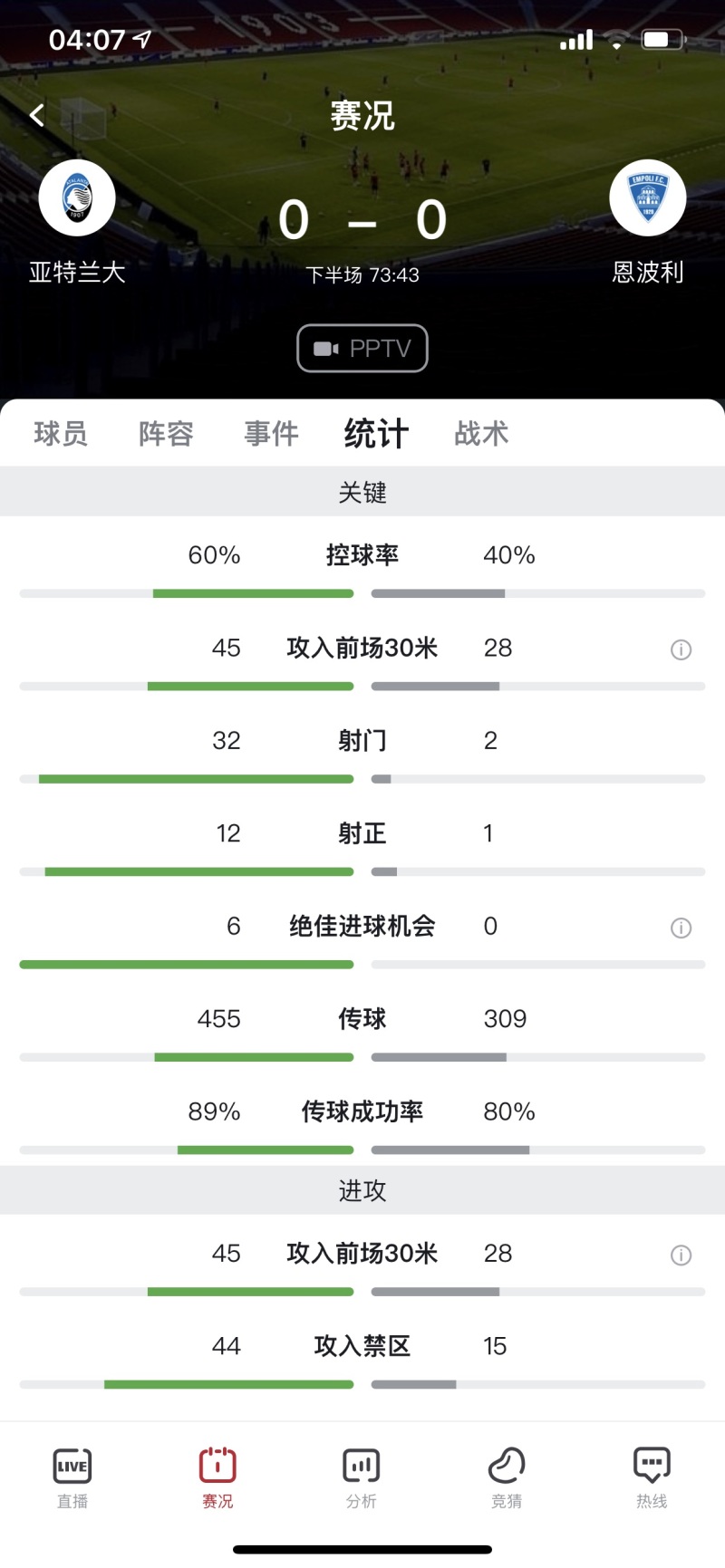Show info for 绝佳进球机会 stat
725x1568 pixels.
[681, 928]
